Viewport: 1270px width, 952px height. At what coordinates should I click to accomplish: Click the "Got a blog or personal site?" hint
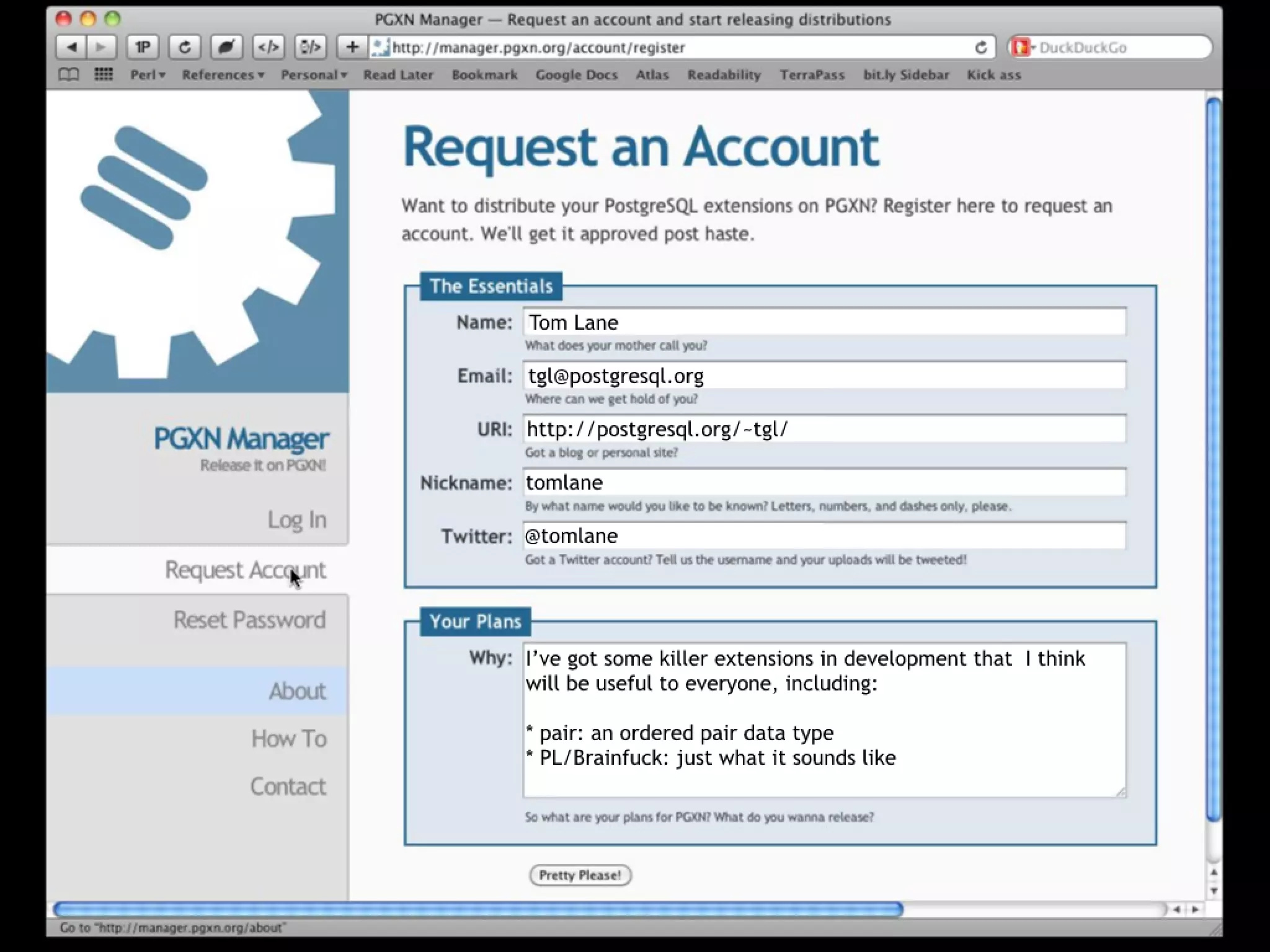tap(602, 452)
